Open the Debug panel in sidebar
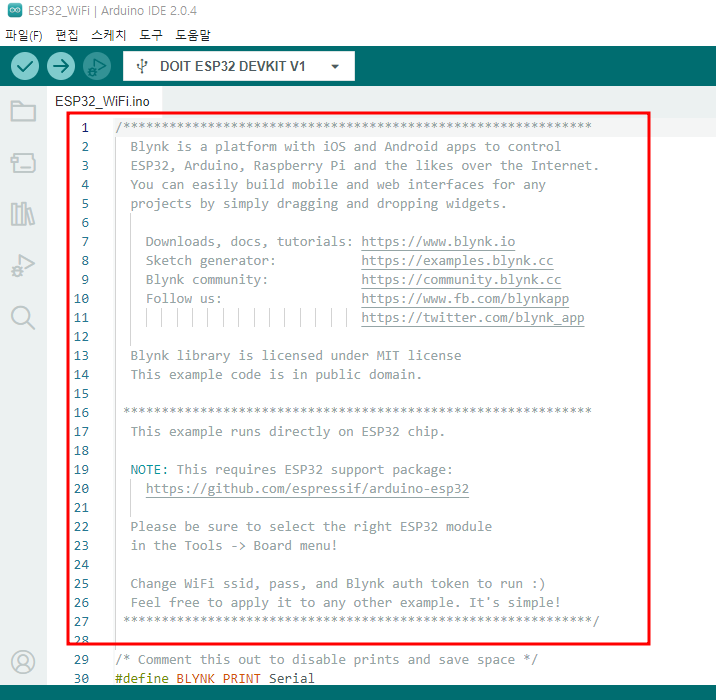 [23, 266]
